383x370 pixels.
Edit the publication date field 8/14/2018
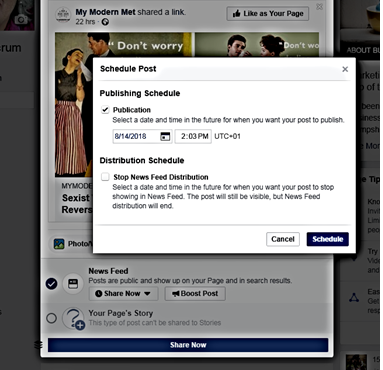coord(142,136)
